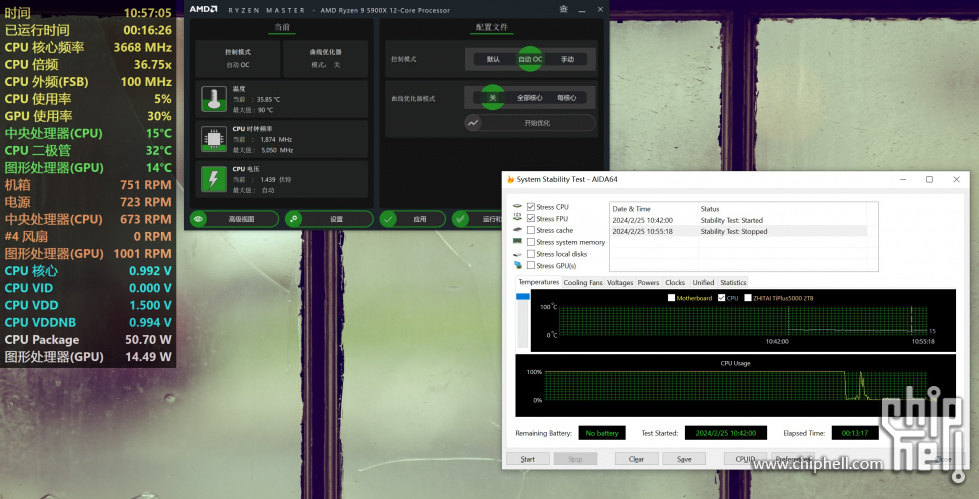Viewport: 979px width, 499px height.
Task: Click the 控制模式 自动 OC summary card
Action: coord(238,59)
